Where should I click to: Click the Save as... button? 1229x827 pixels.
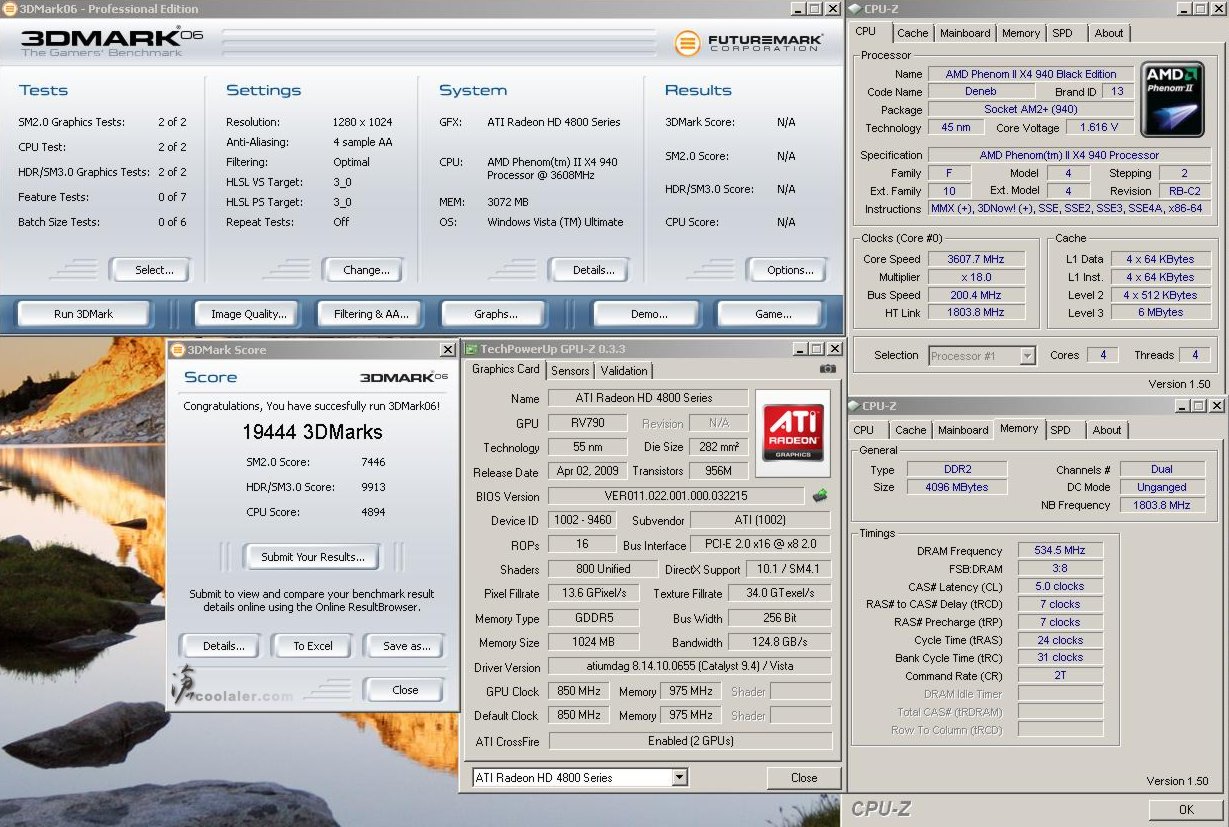(x=407, y=646)
